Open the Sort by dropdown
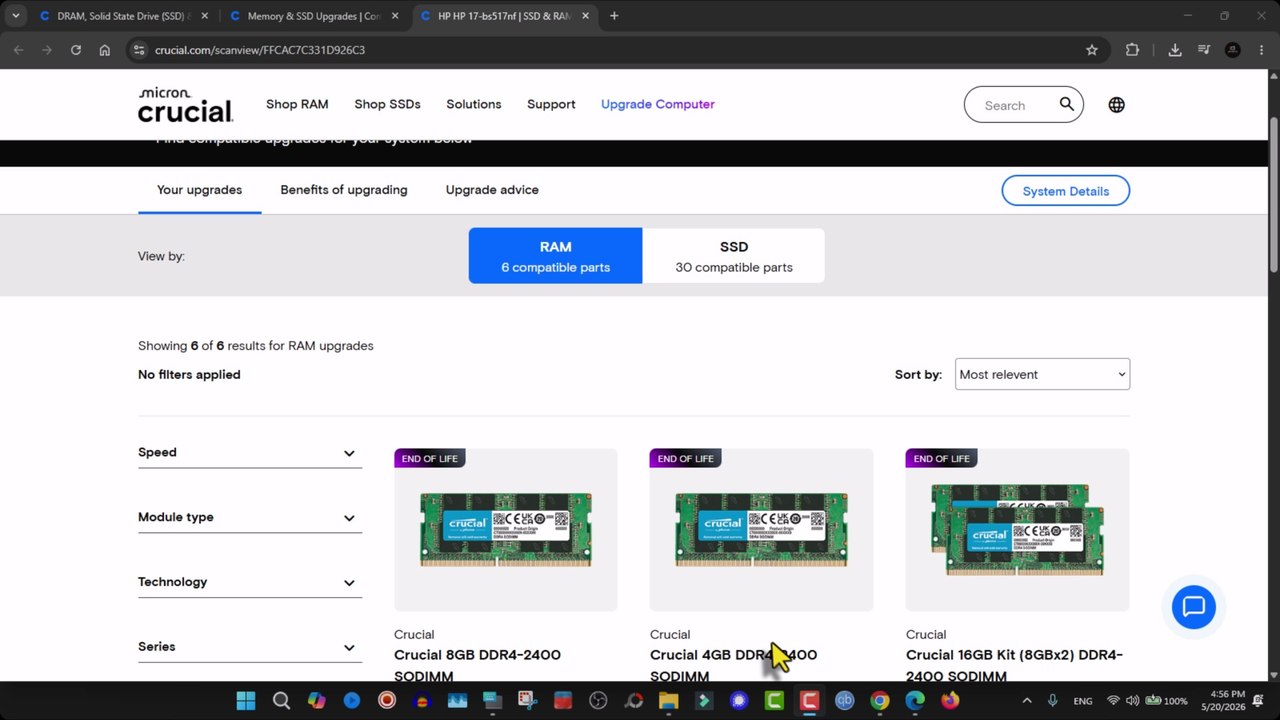Screen dimensions: 1280x720 pos(1042,374)
